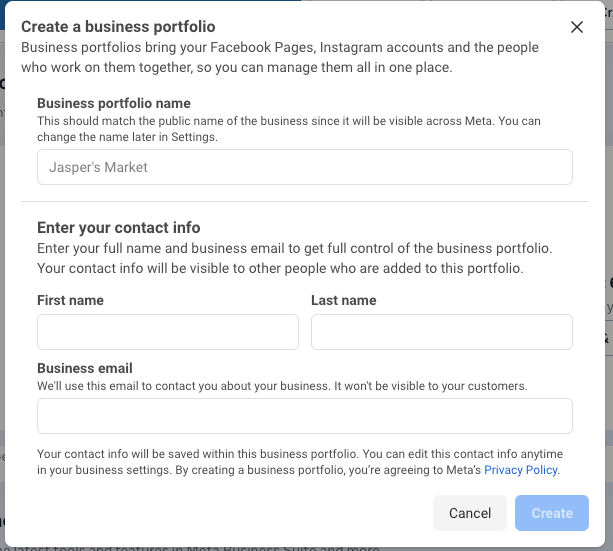Click the "Last name" label text

pyautogui.click(x=344, y=300)
